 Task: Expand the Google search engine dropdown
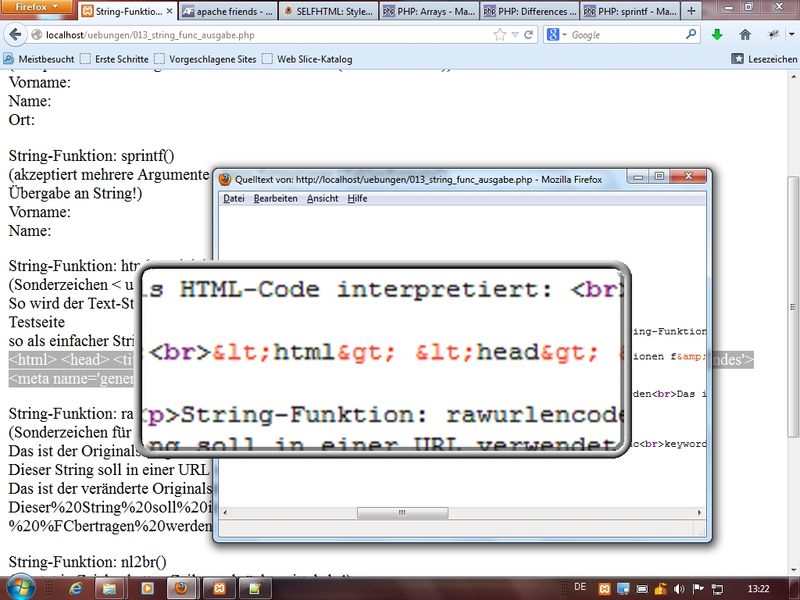(x=556, y=35)
